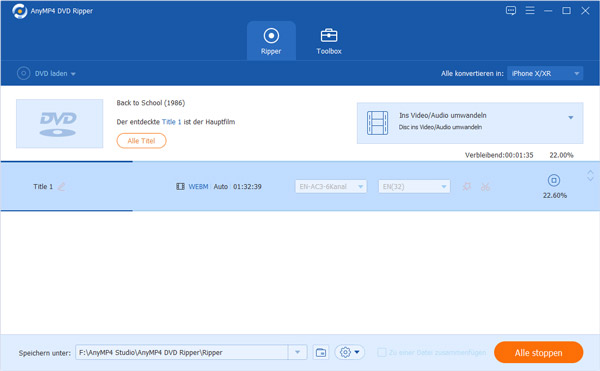Viewport: 600px width, 371px height.
Task: Open settings gear dropdown
Action: pos(350,352)
